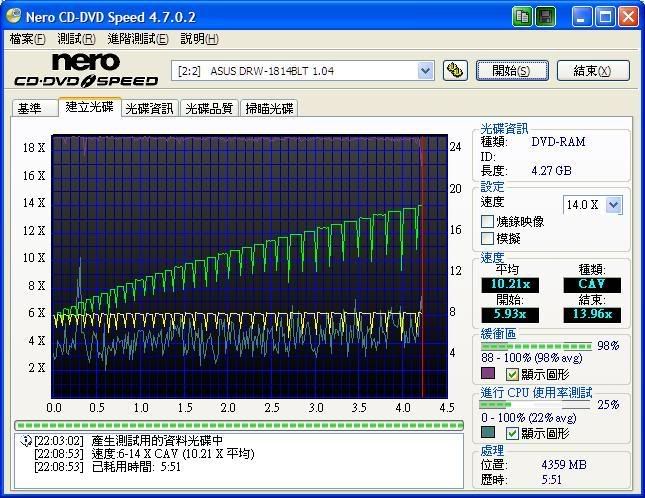Click the Nero CD-DVD Speed app icon
The height and width of the screenshot is (498, 645).
[14, 16]
